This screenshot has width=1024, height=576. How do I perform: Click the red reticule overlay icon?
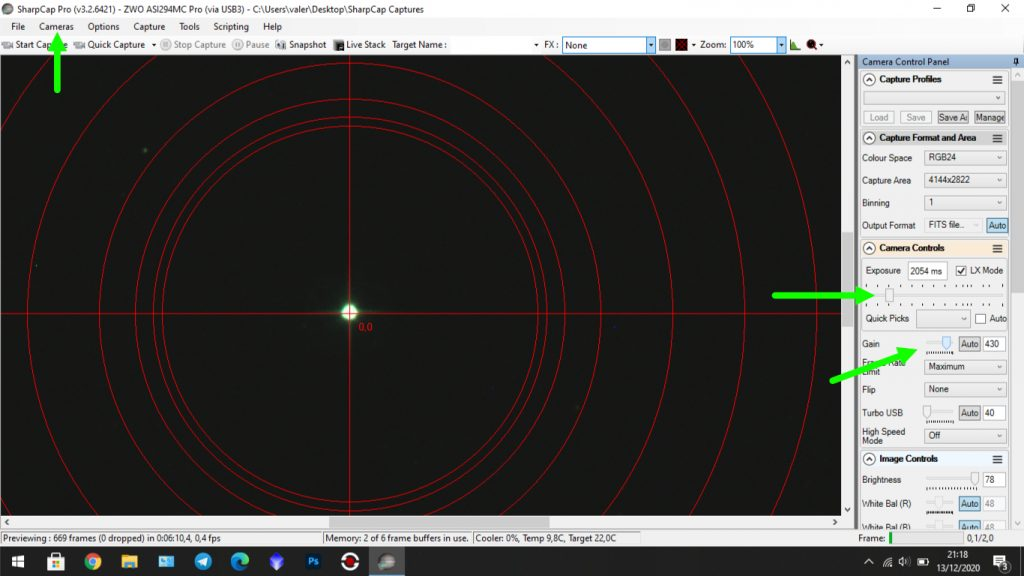pos(682,44)
